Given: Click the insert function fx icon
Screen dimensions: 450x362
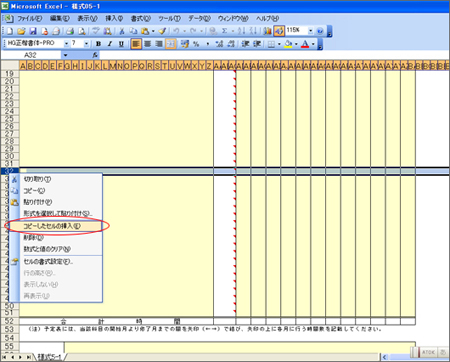Looking at the screenshot, I should click(95, 55).
